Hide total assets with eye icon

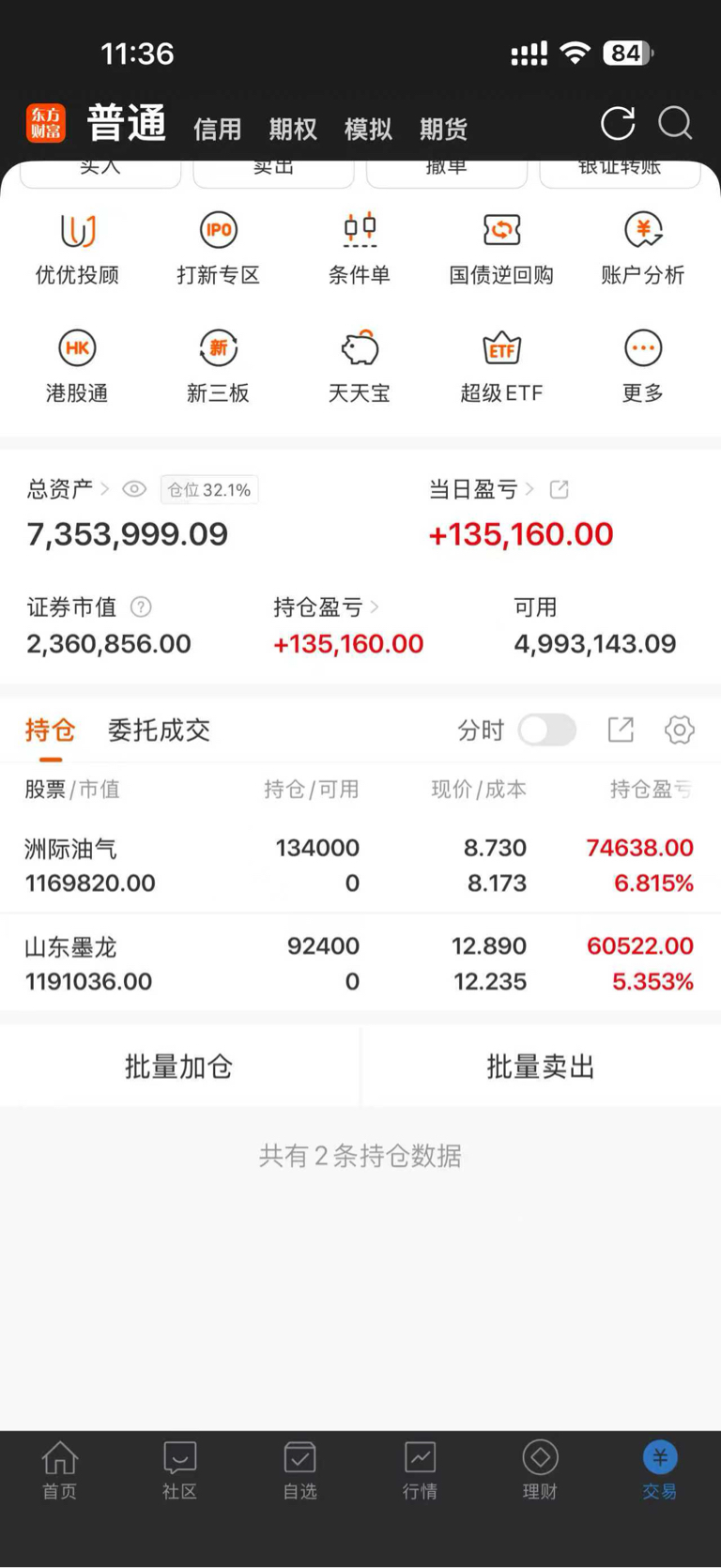134,489
